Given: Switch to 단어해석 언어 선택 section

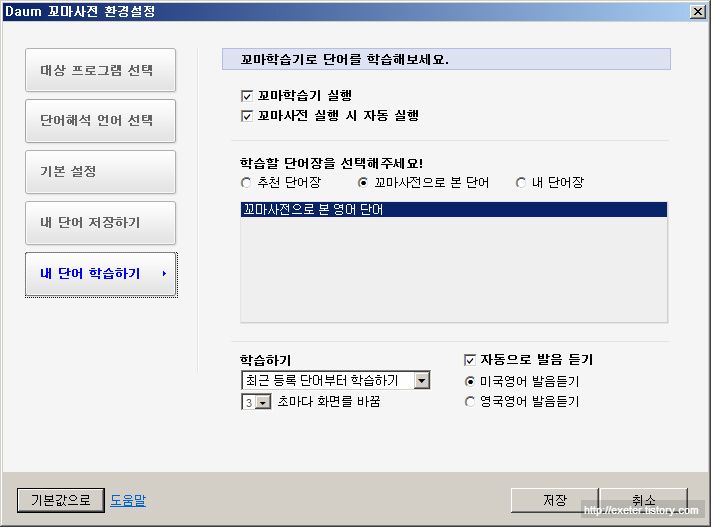Looking at the screenshot, I should point(100,121).
